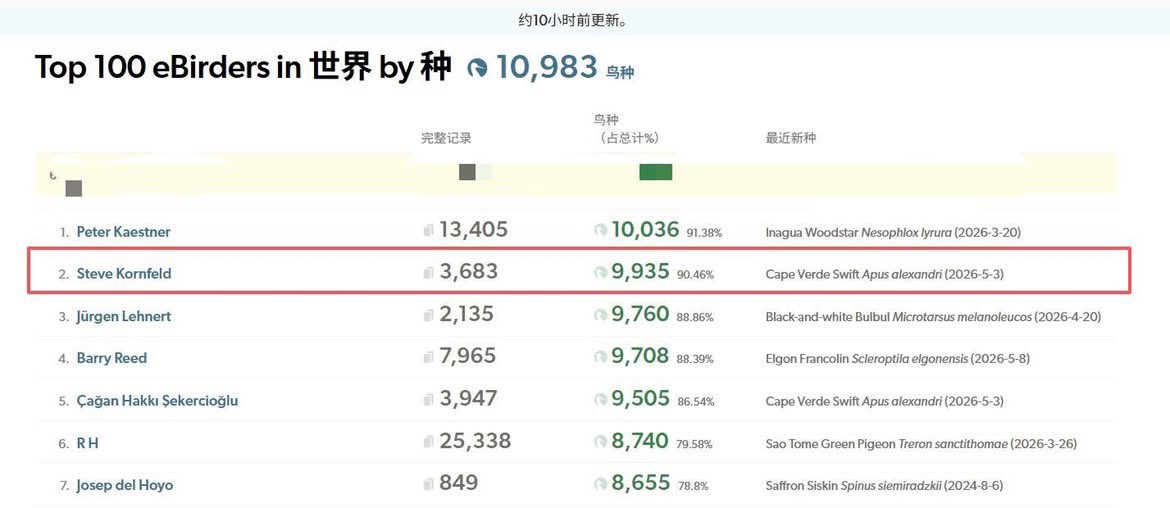This screenshot has width=1170, height=508.
Task: Click the species icon beside 9,760
Action: click(601, 316)
